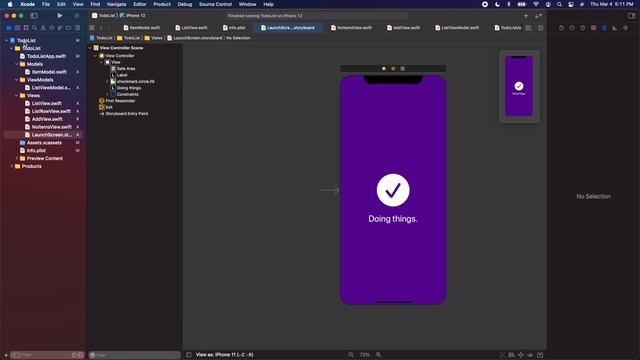Run the project with the play button
Screen dimensions: 640x360
[60, 16]
